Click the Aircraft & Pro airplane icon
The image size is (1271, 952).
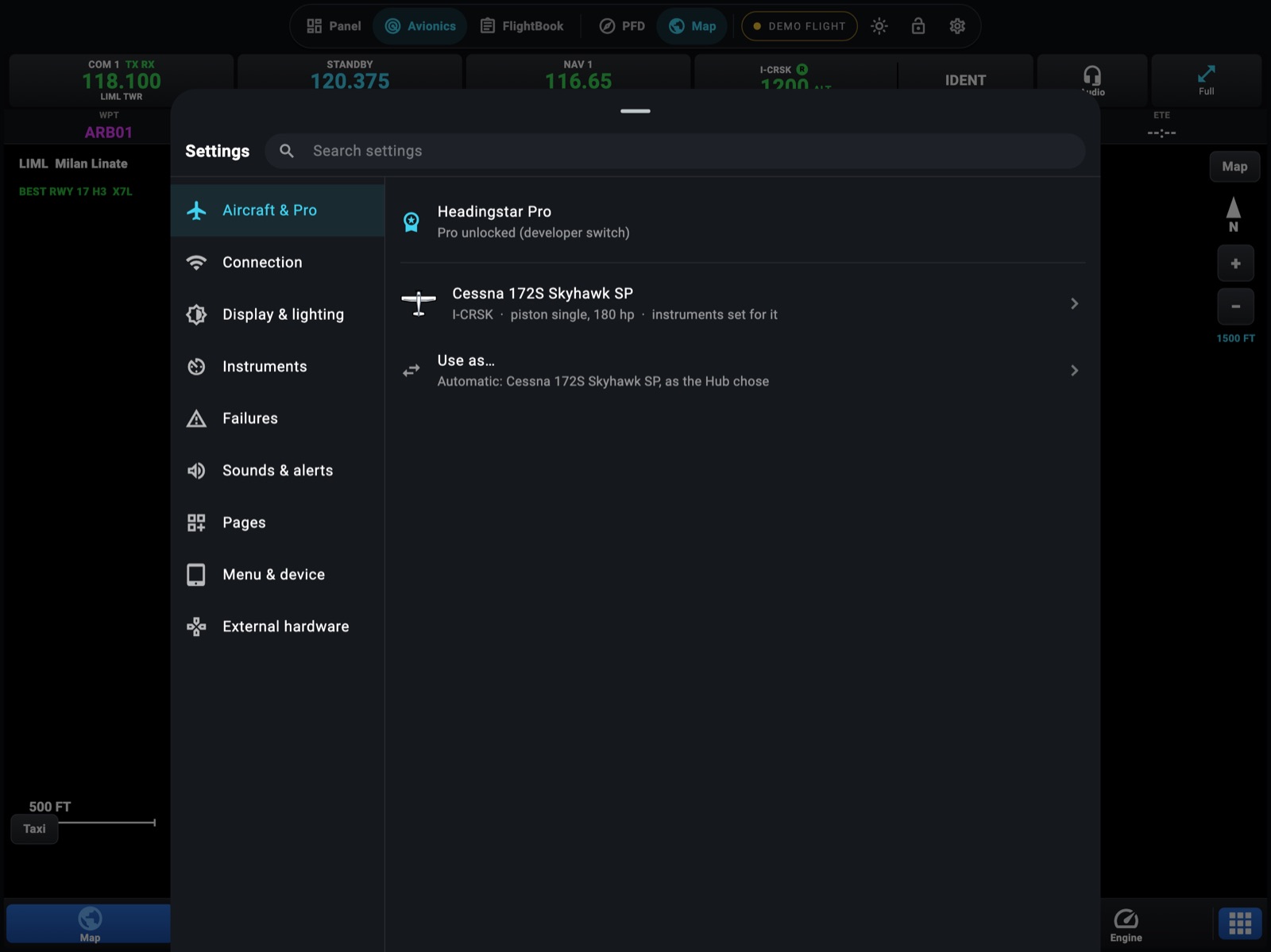(x=196, y=210)
